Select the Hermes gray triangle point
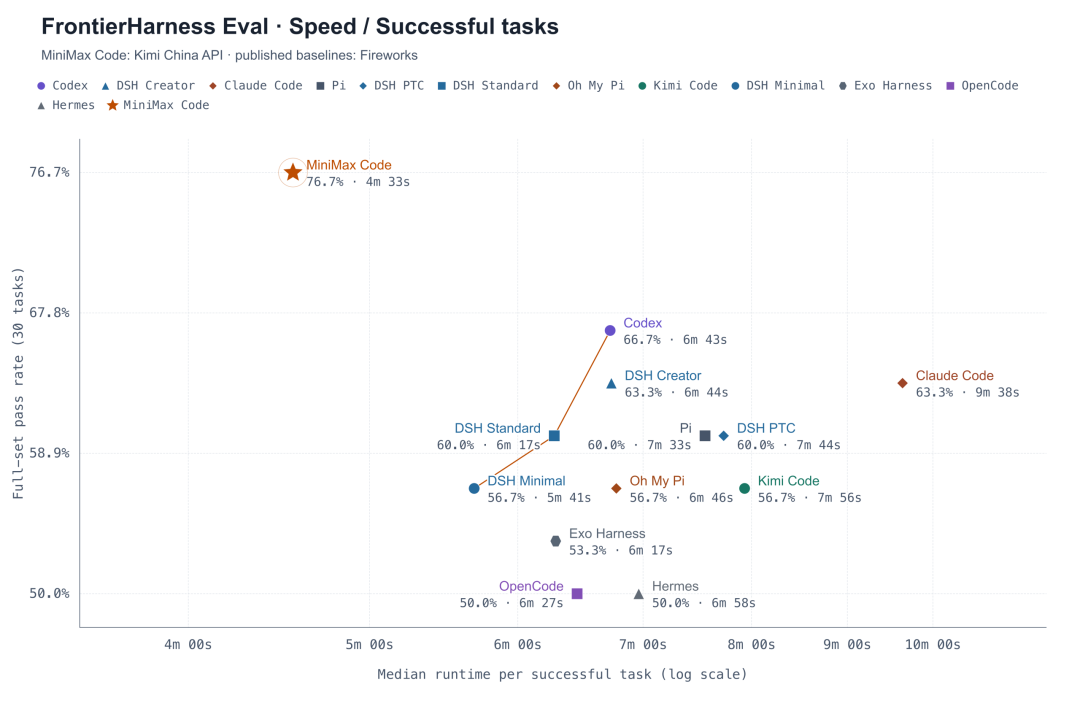The width and height of the screenshot is (1080, 720). point(638,593)
